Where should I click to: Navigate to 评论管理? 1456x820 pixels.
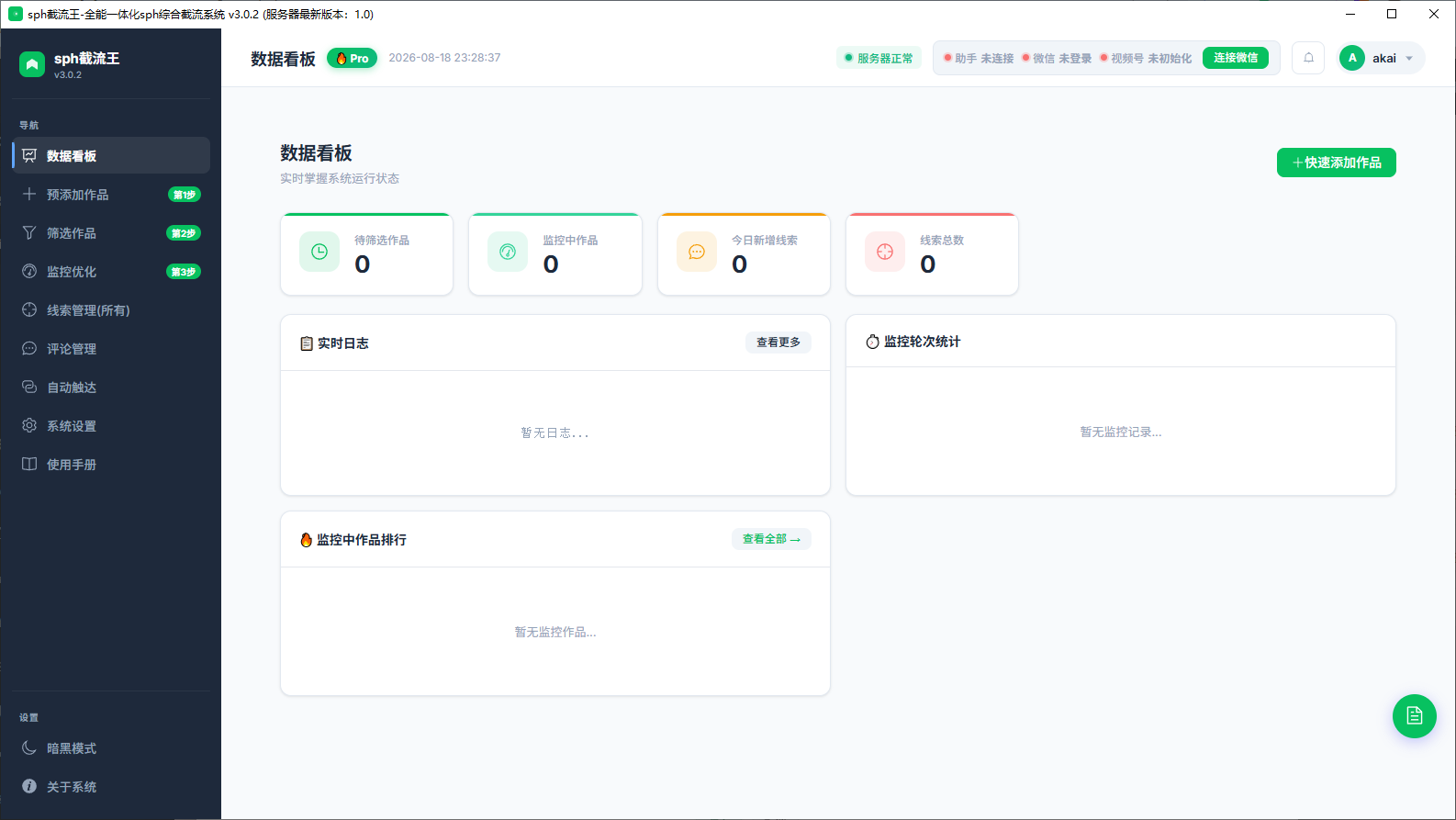111,348
